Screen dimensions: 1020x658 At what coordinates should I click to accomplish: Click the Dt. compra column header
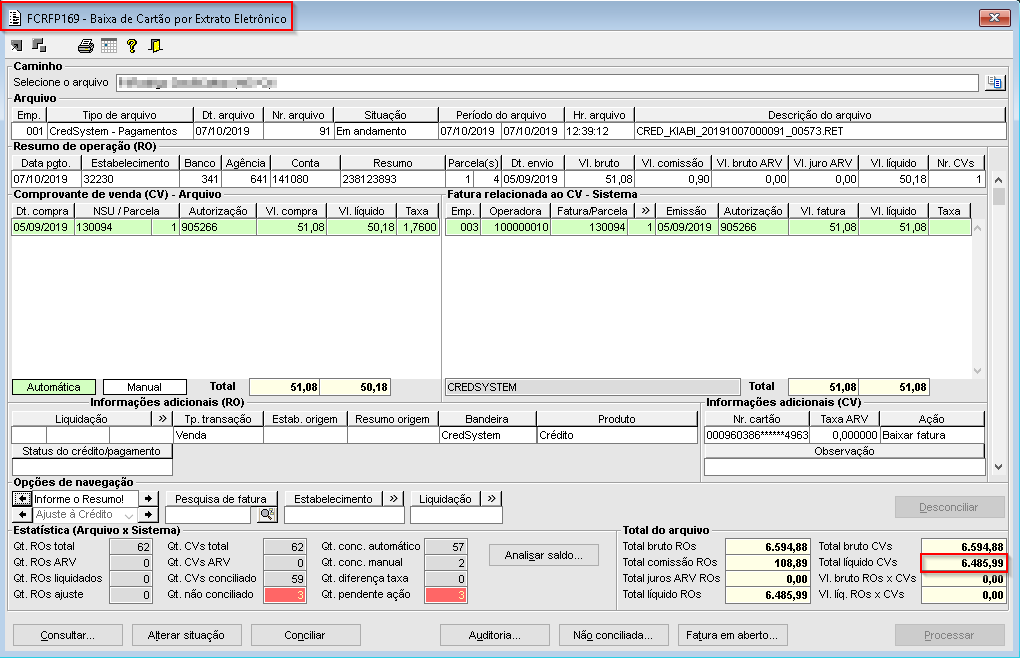point(43,211)
